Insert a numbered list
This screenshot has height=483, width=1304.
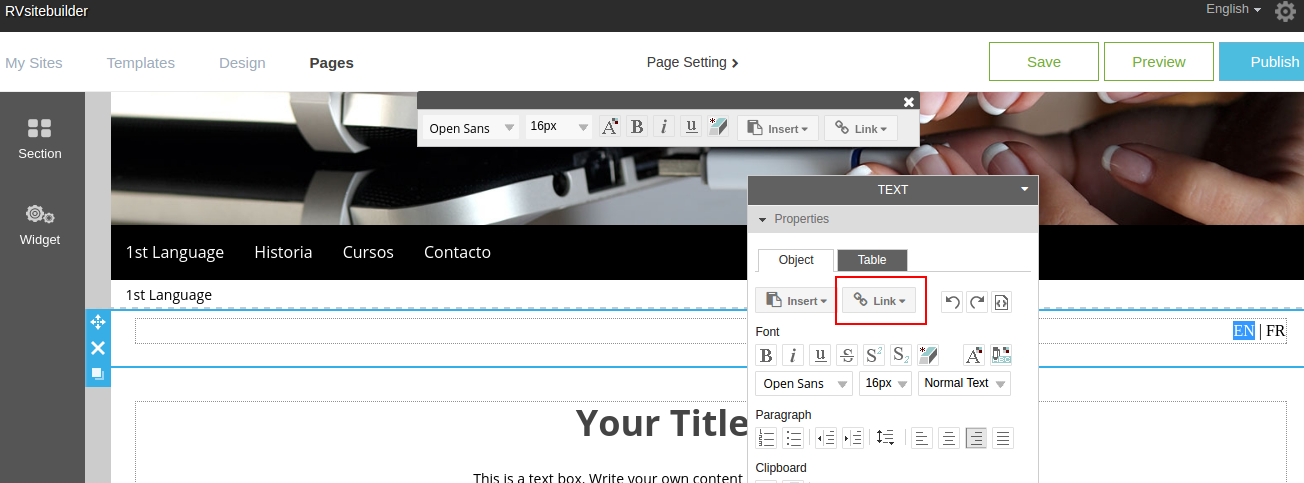pyautogui.click(x=767, y=437)
